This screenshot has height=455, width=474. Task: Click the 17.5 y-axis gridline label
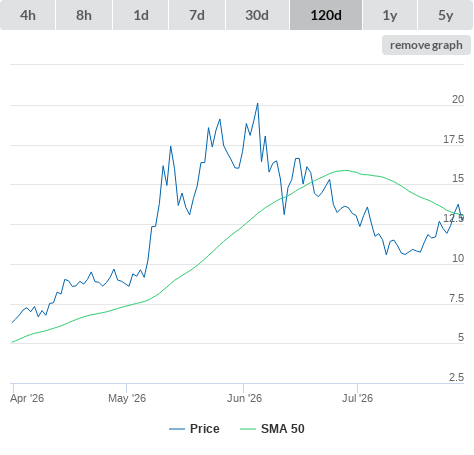[453, 139]
